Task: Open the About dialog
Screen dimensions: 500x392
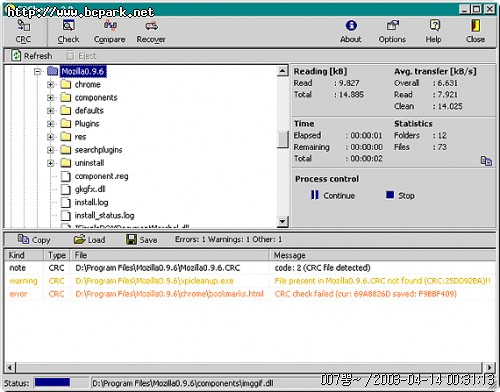Action: click(351, 32)
